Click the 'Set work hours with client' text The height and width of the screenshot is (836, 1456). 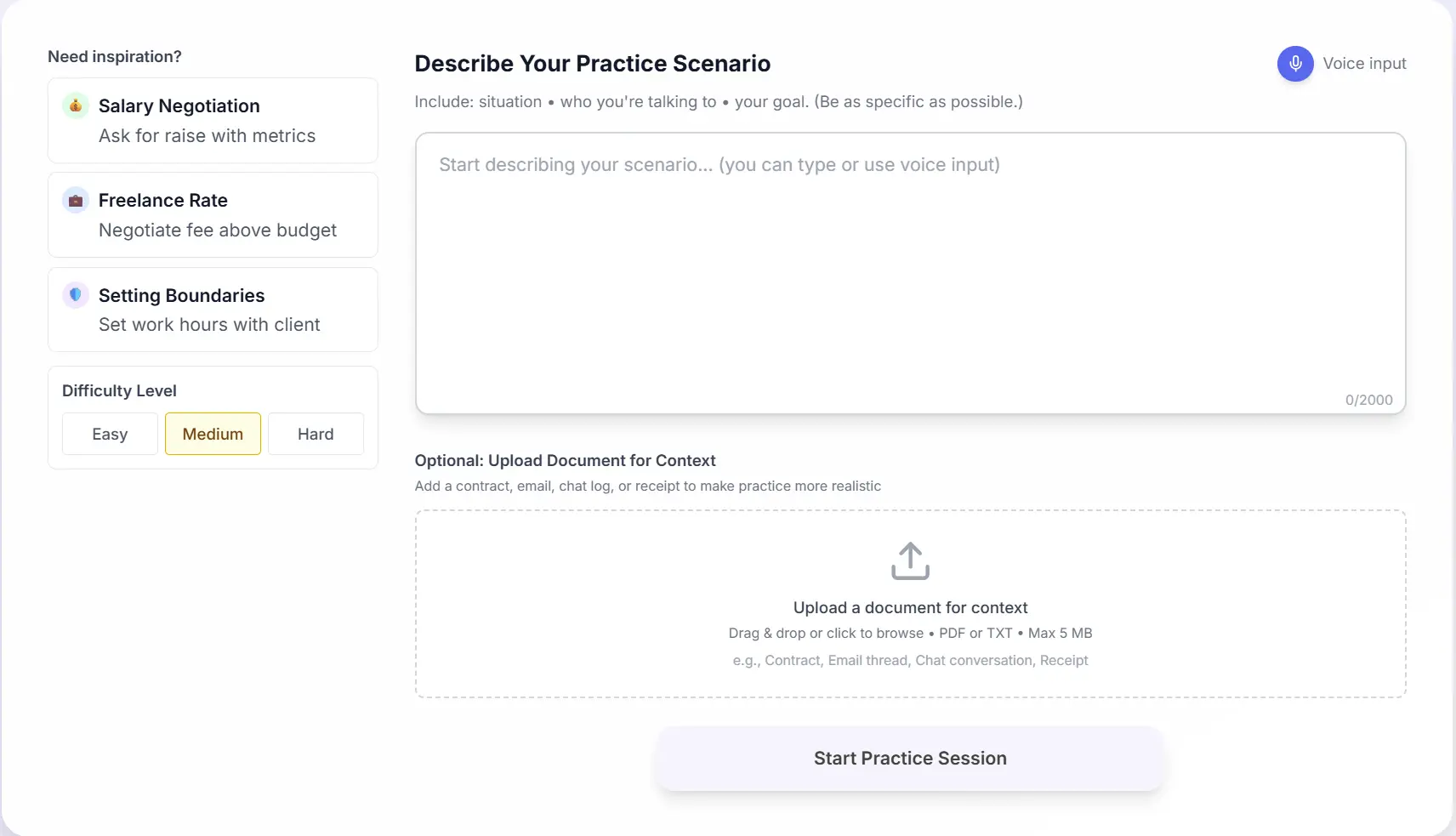click(209, 324)
